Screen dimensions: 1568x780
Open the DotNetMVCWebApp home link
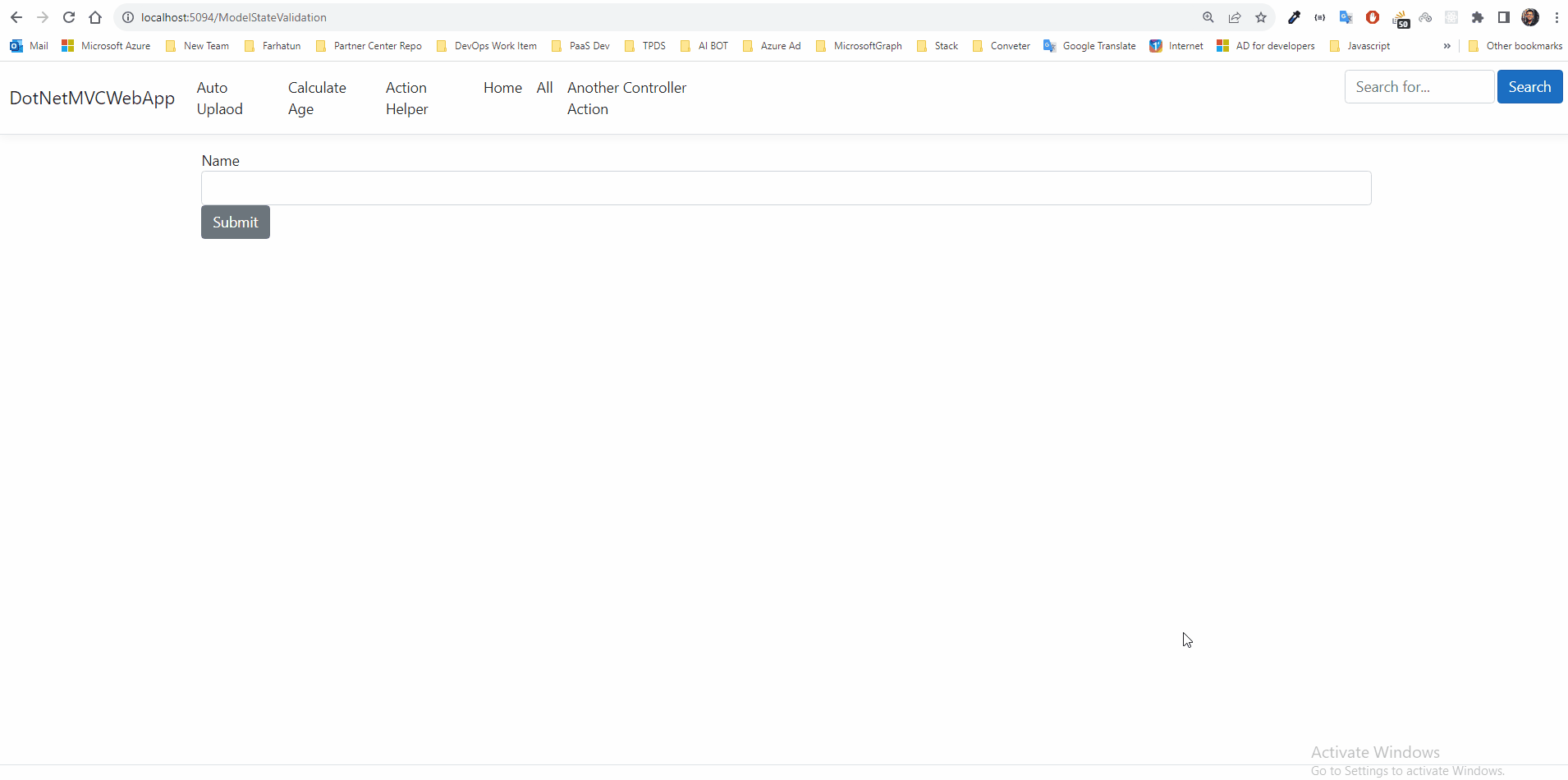[93, 98]
